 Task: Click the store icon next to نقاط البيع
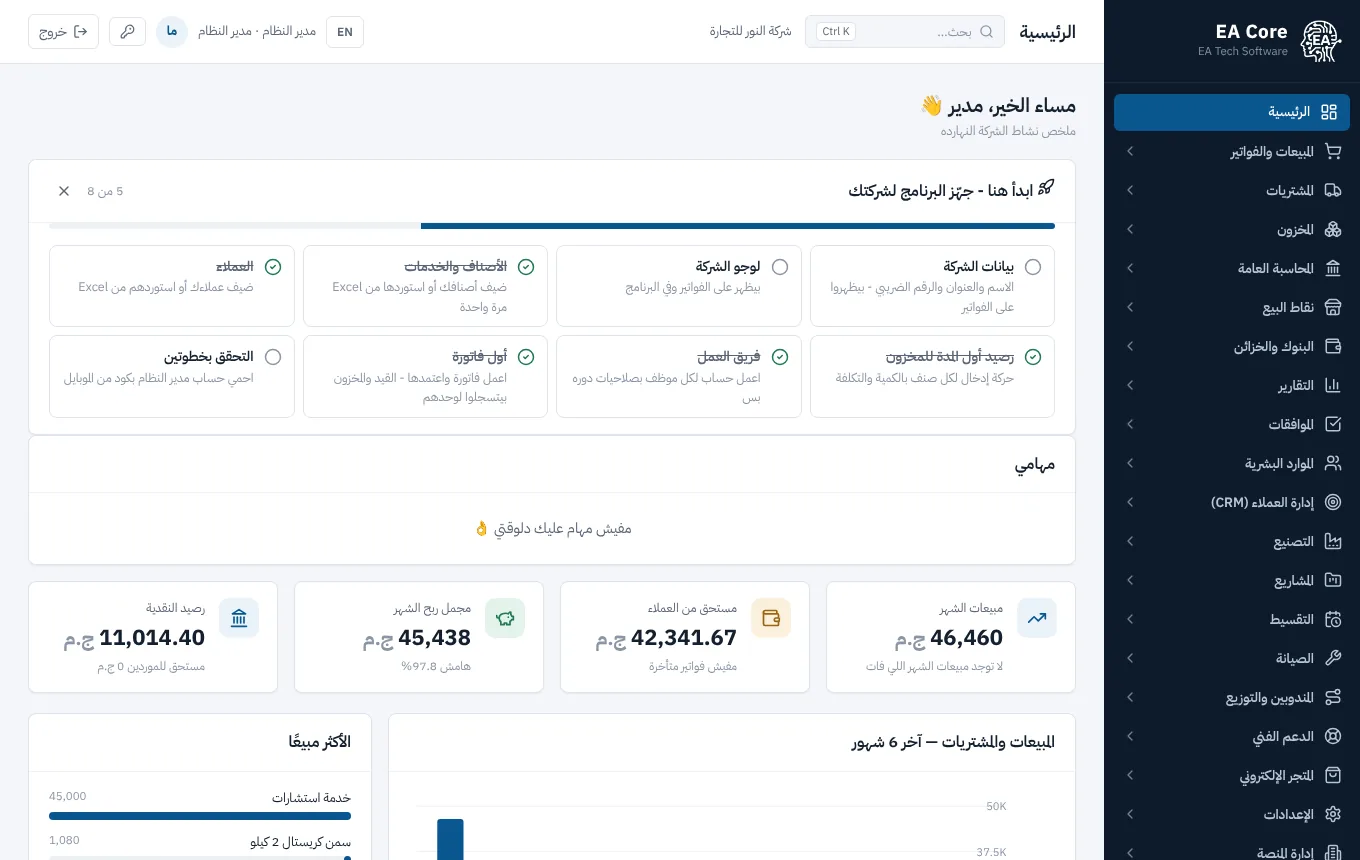click(x=1332, y=308)
